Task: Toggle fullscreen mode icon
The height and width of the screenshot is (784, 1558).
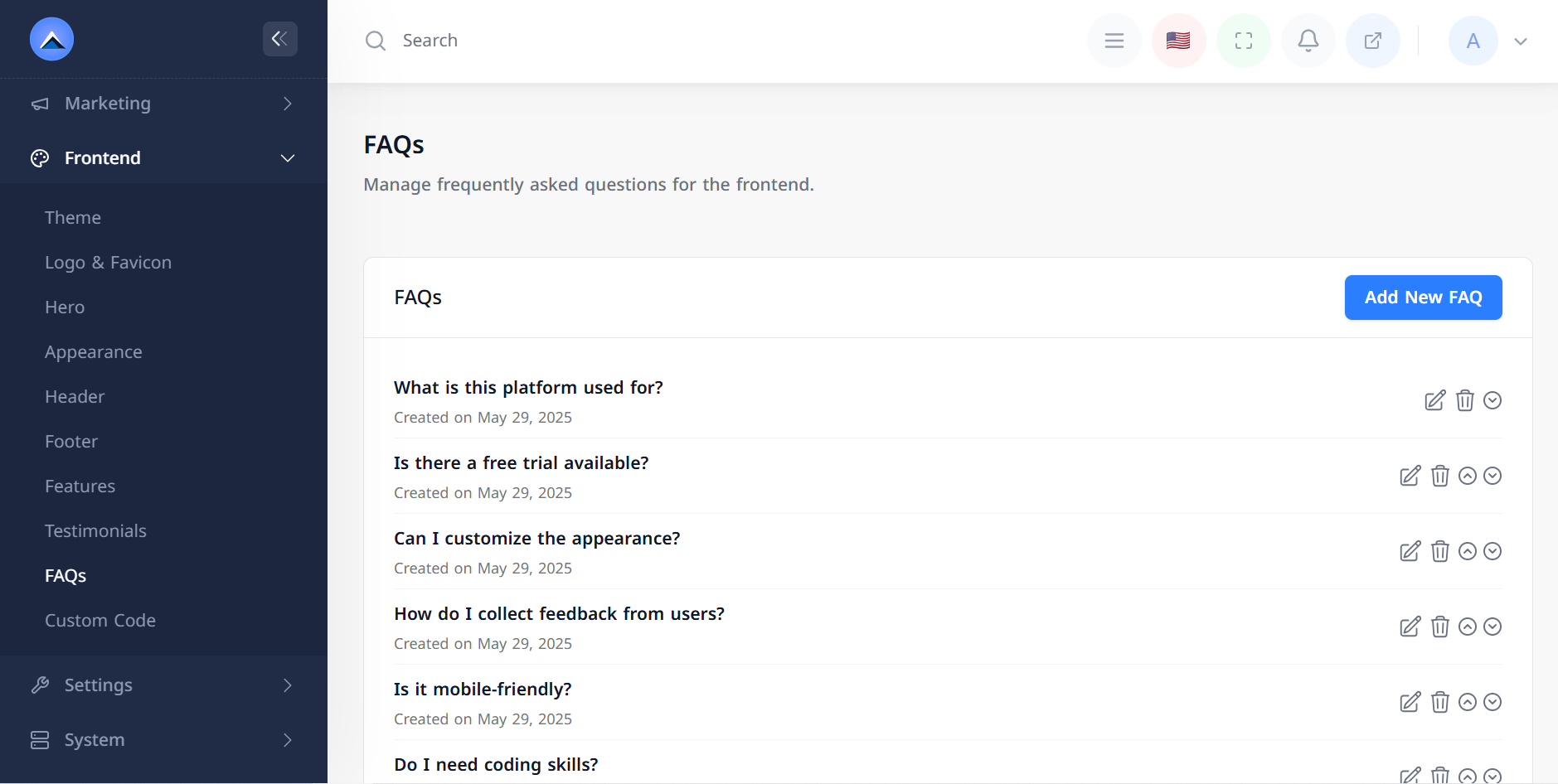Action: click(x=1243, y=41)
